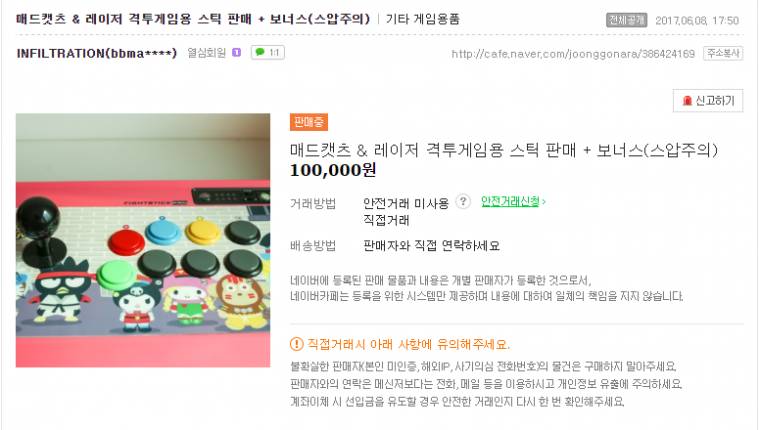
Task: Click the 판매중 status badge
Action: tap(309, 122)
